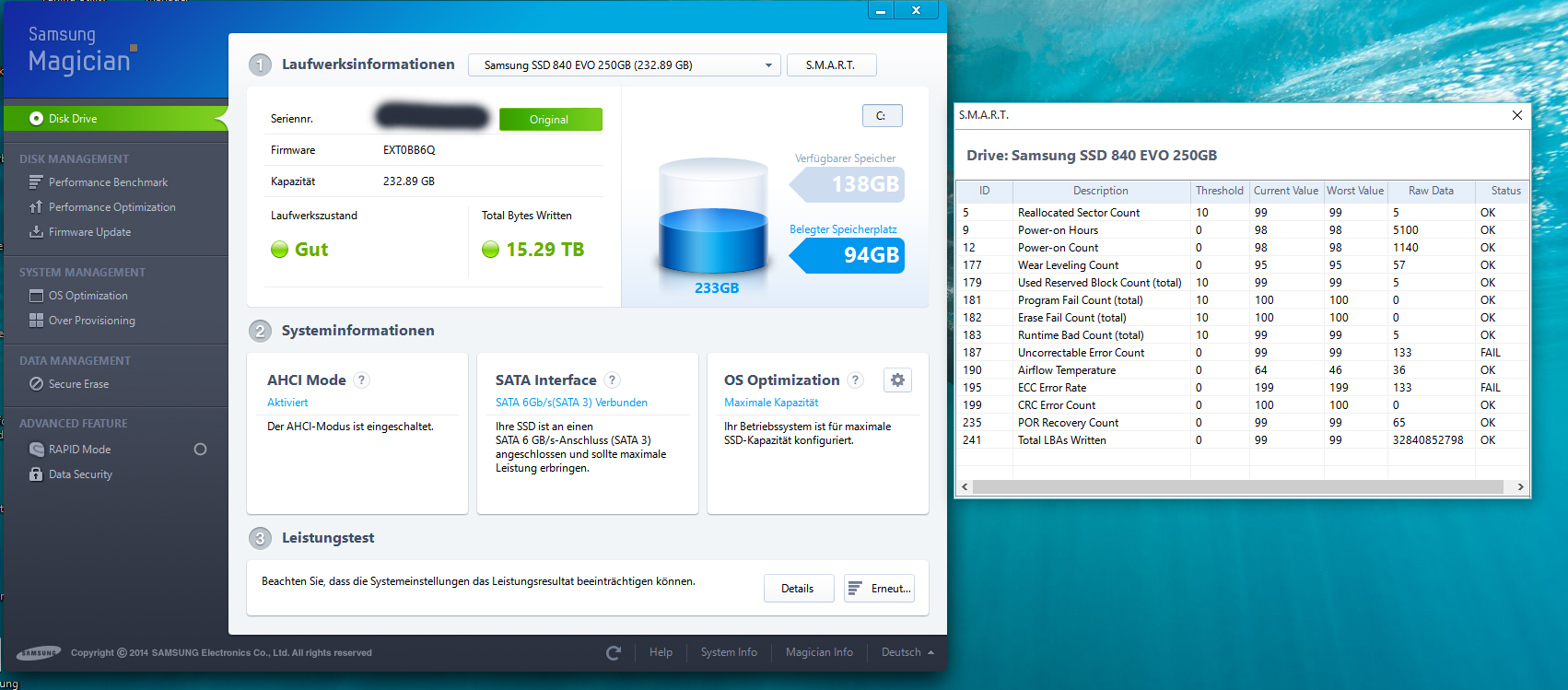Click the Raw Data column header

(x=1431, y=191)
